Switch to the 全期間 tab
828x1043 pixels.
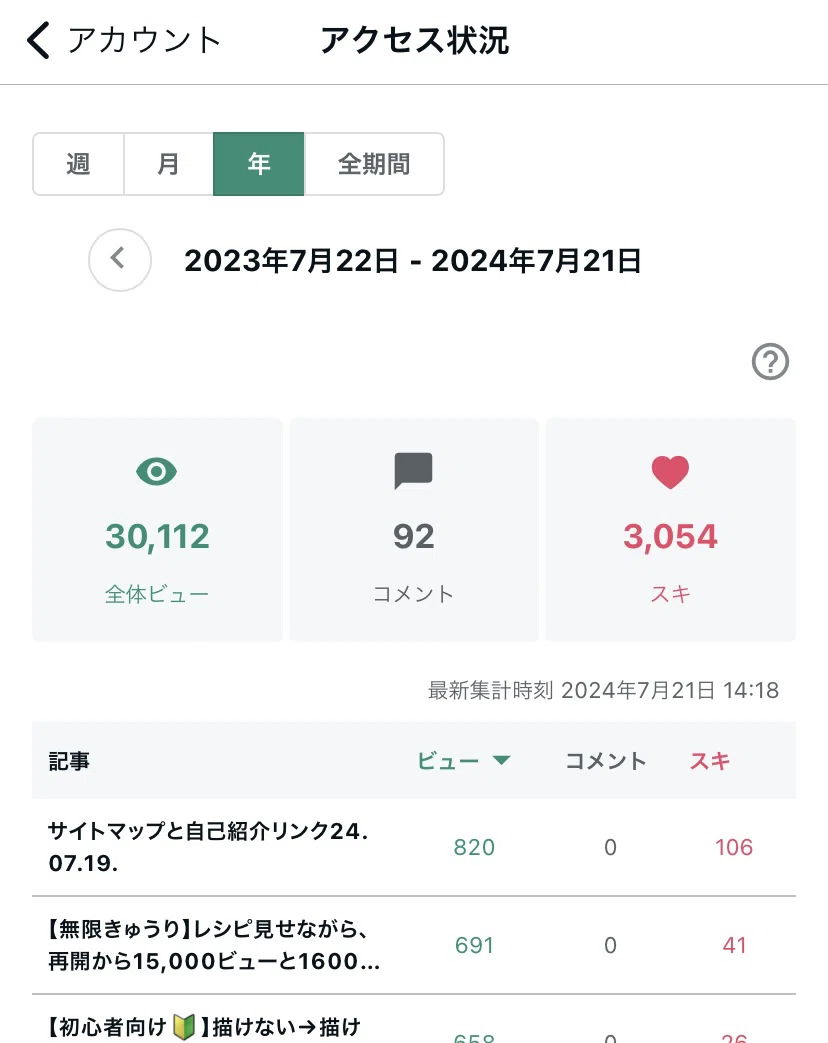(x=374, y=164)
